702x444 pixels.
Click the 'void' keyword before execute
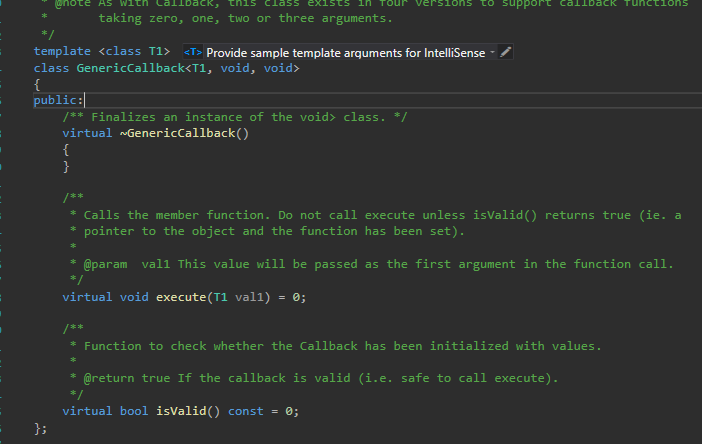[x=134, y=297]
